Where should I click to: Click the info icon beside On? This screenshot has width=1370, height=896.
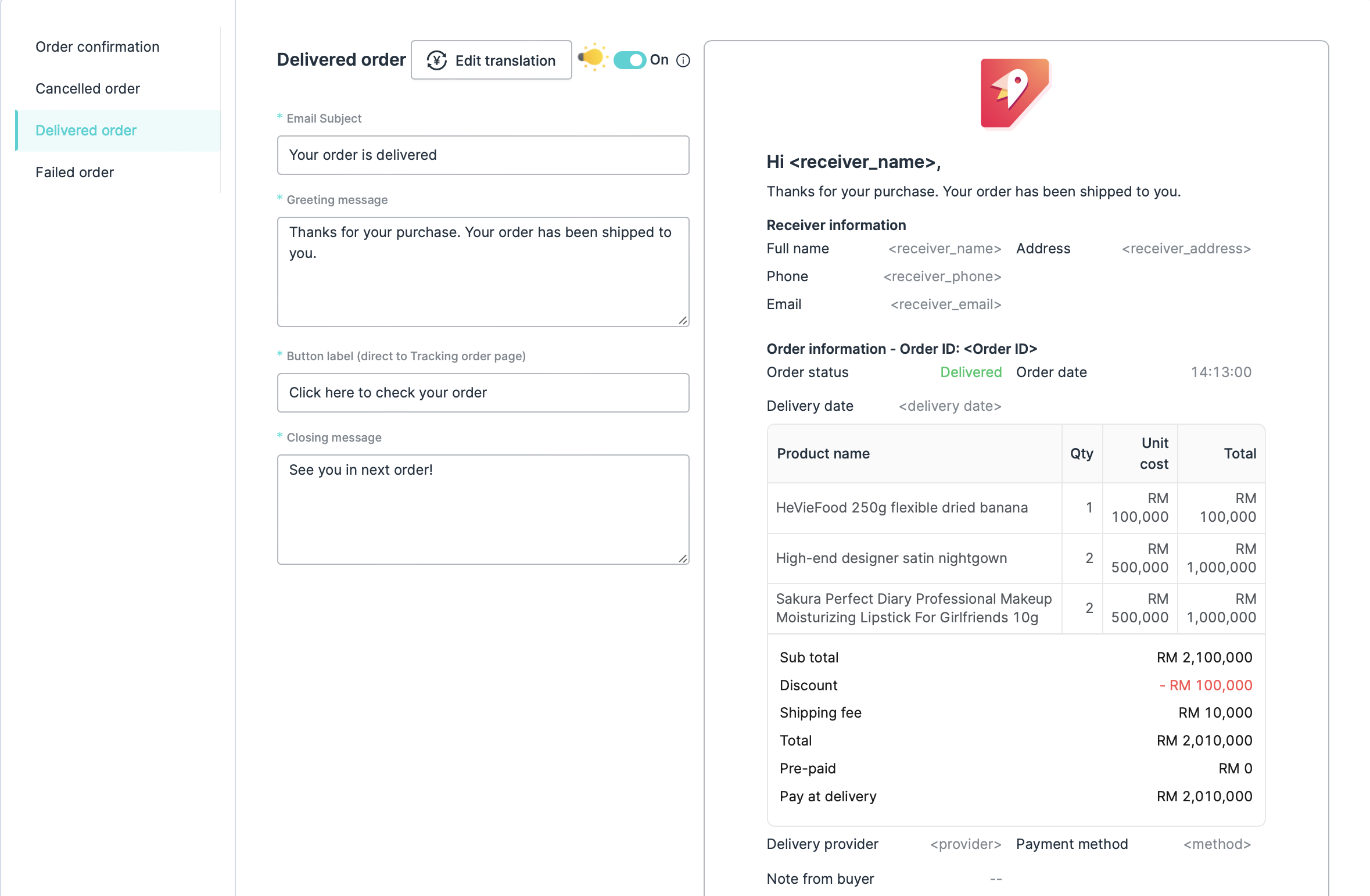coord(683,60)
